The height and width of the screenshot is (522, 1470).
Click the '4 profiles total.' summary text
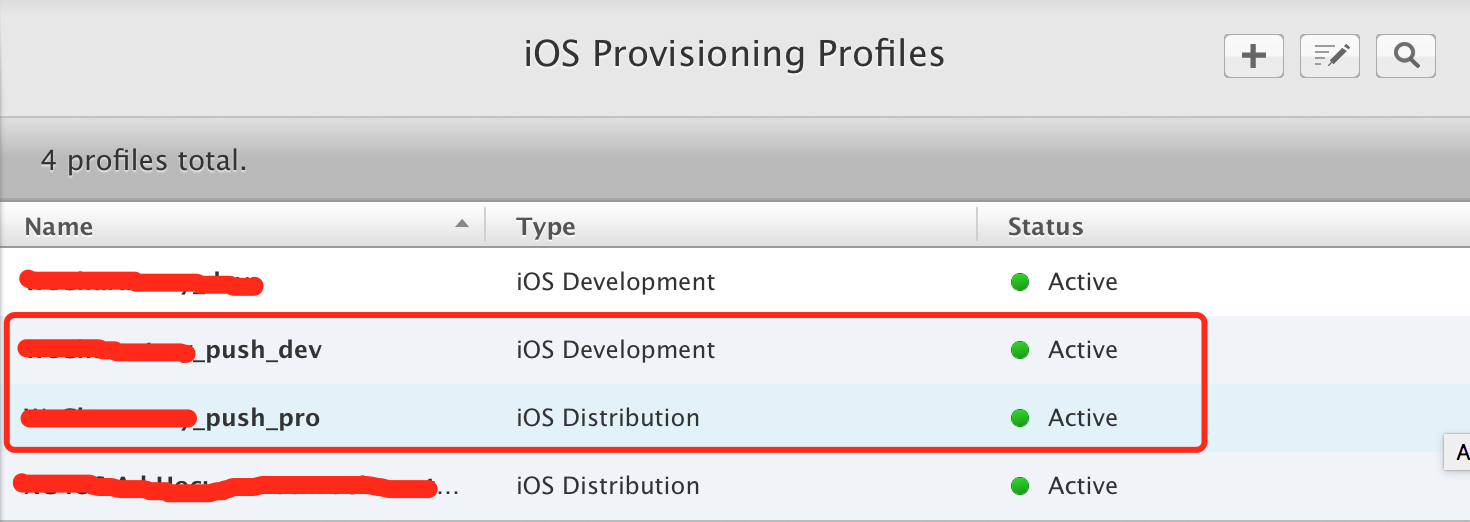tap(143, 160)
